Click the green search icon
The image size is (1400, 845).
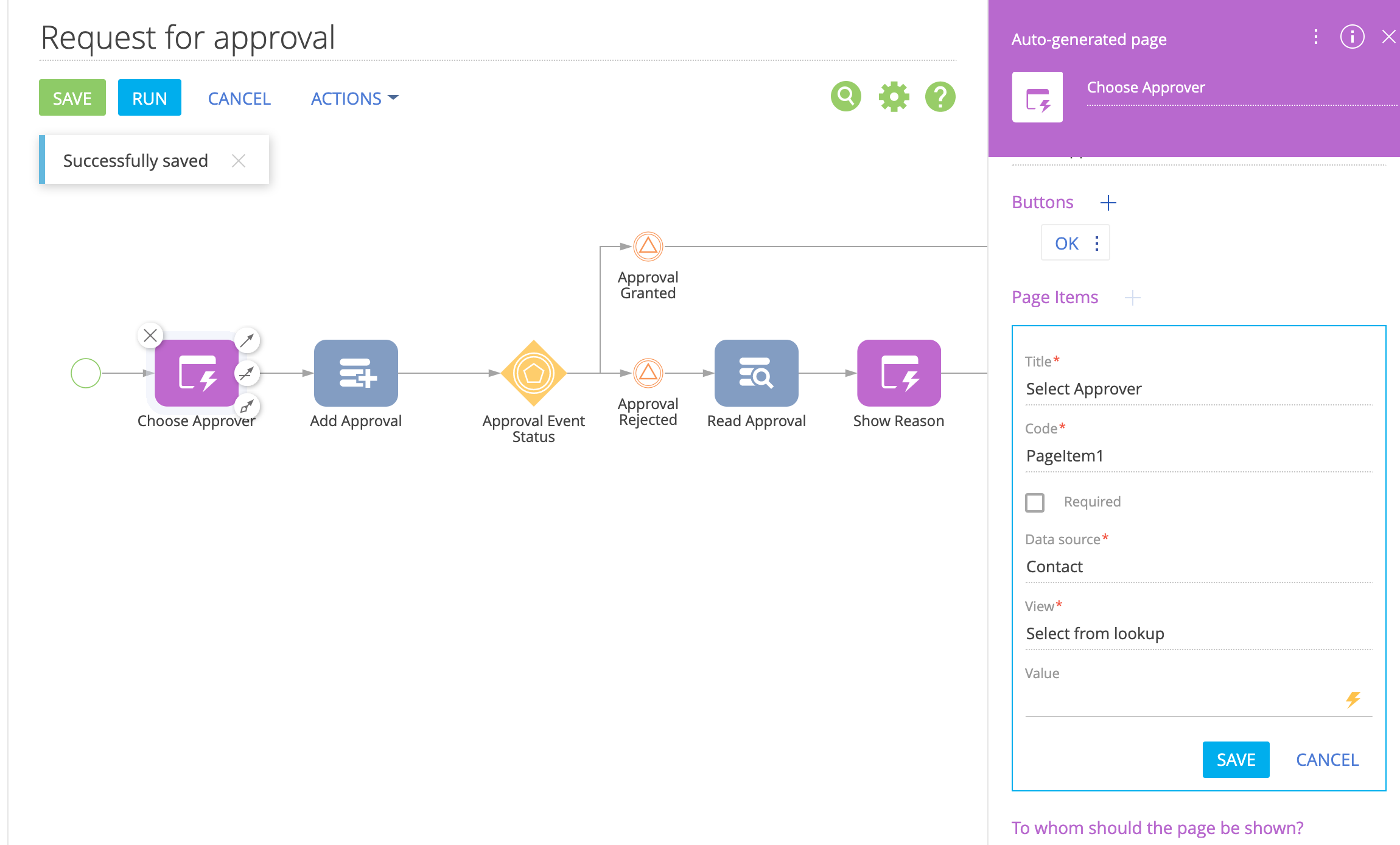846,97
